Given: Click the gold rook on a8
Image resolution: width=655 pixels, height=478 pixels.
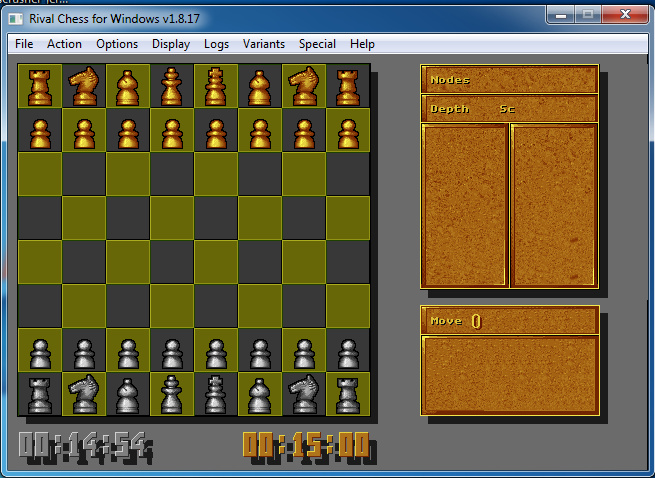Looking at the screenshot, I should point(40,86).
